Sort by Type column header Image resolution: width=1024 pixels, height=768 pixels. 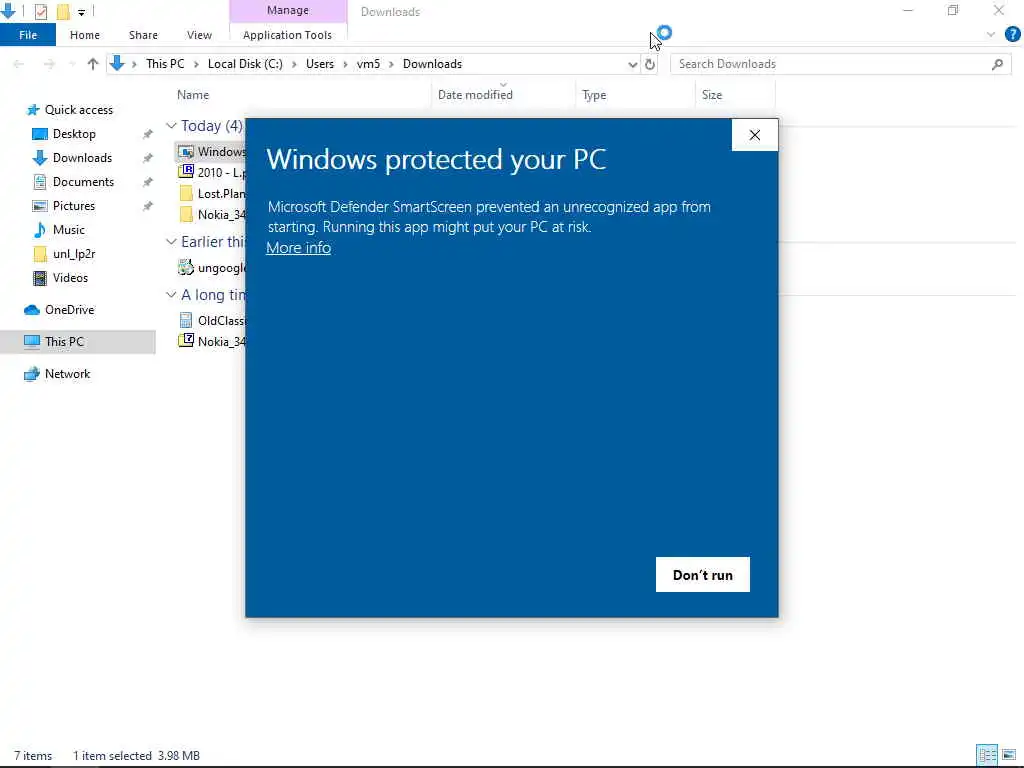click(x=594, y=95)
